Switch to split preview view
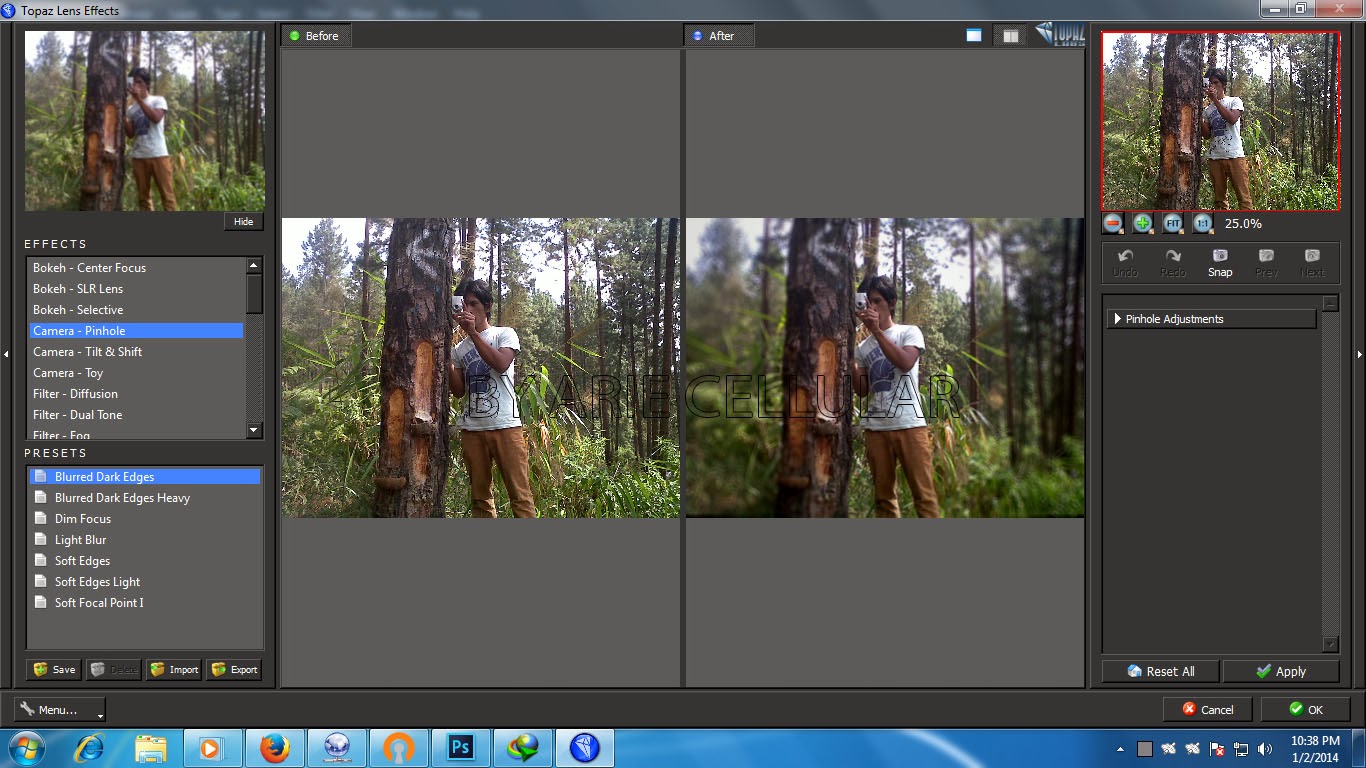 1011,35
